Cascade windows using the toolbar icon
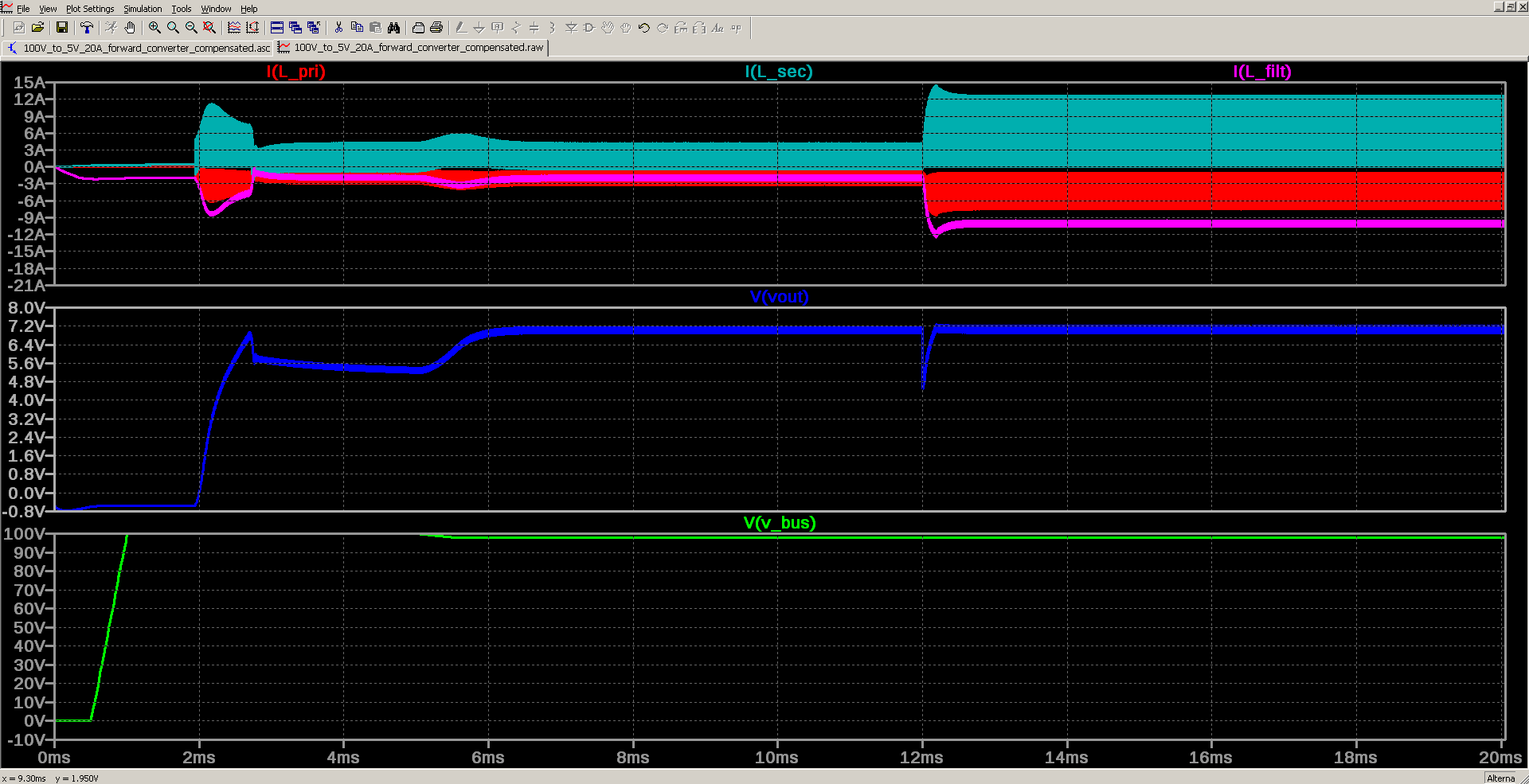This screenshot has width=1529, height=784. tap(295, 28)
